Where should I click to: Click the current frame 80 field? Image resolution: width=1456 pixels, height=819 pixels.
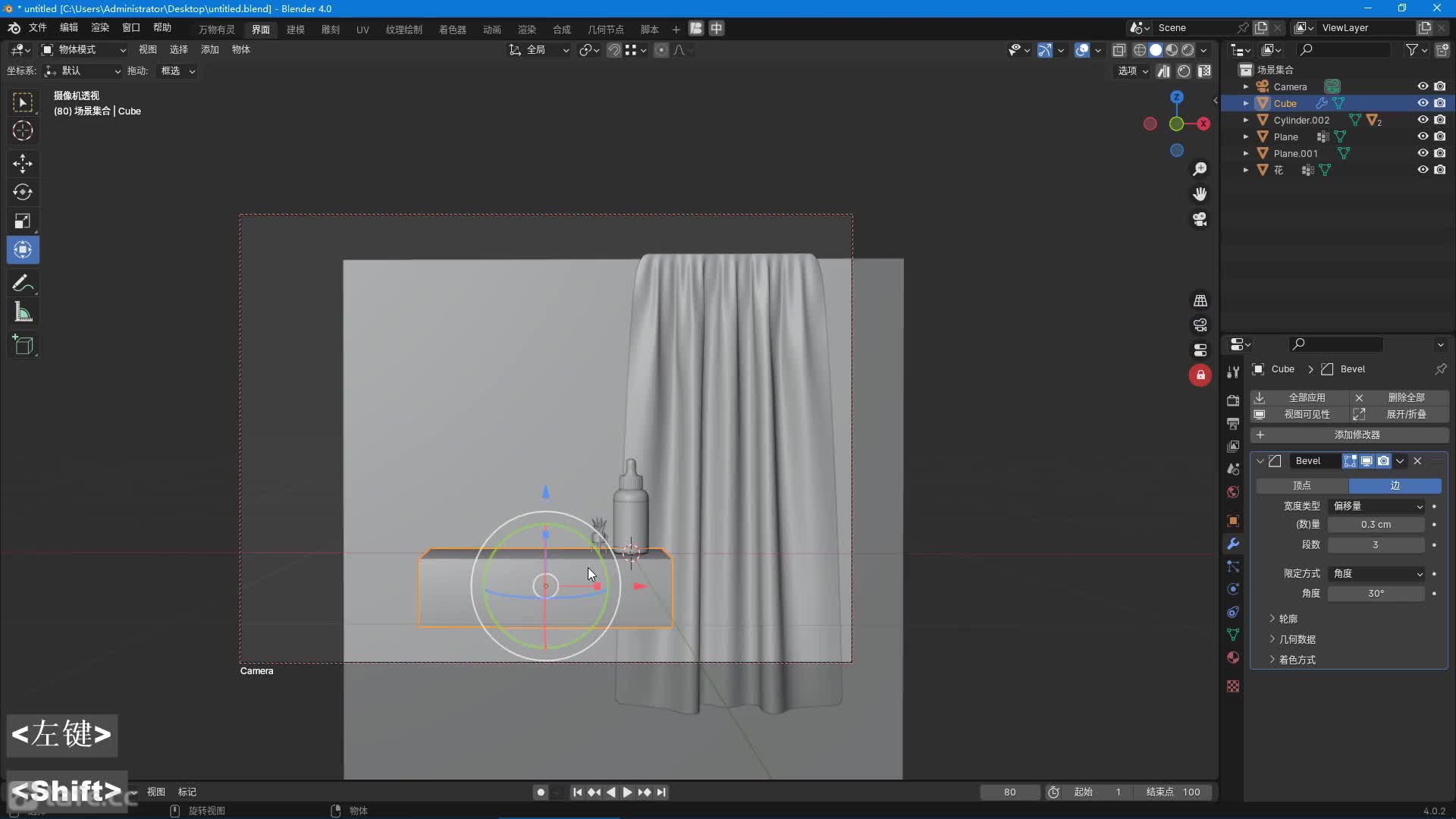click(1010, 792)
